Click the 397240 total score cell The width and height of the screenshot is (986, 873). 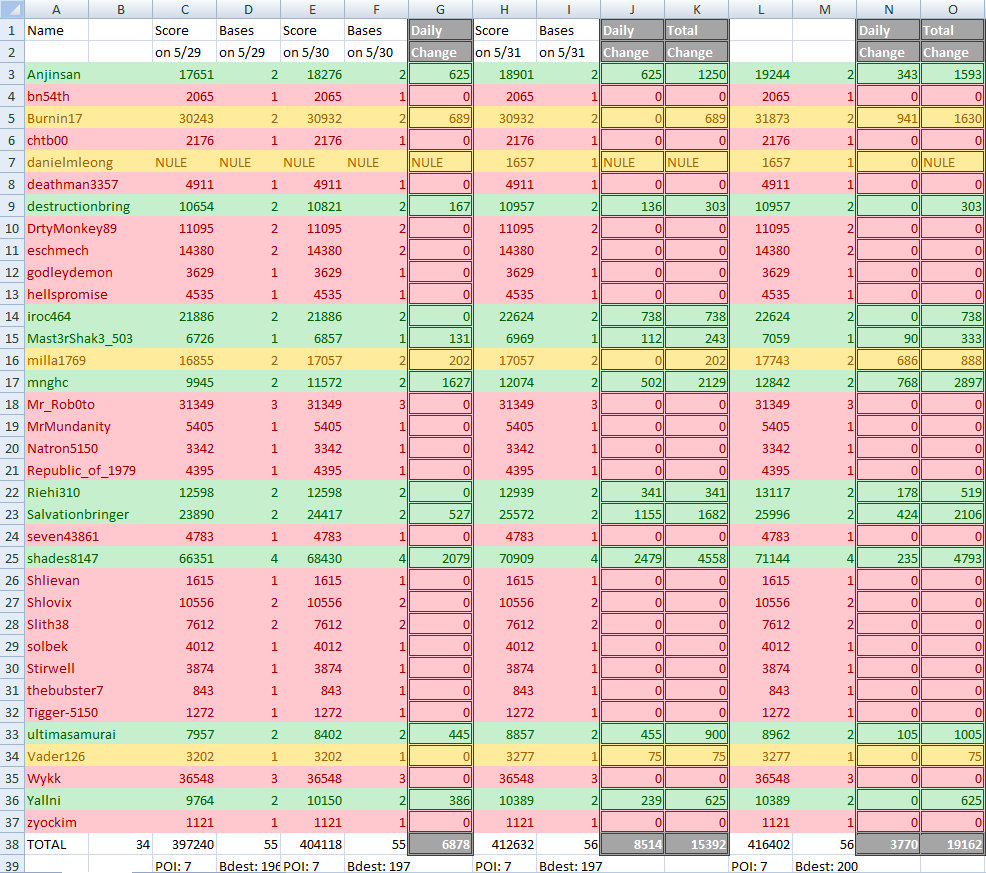(184, 844)
